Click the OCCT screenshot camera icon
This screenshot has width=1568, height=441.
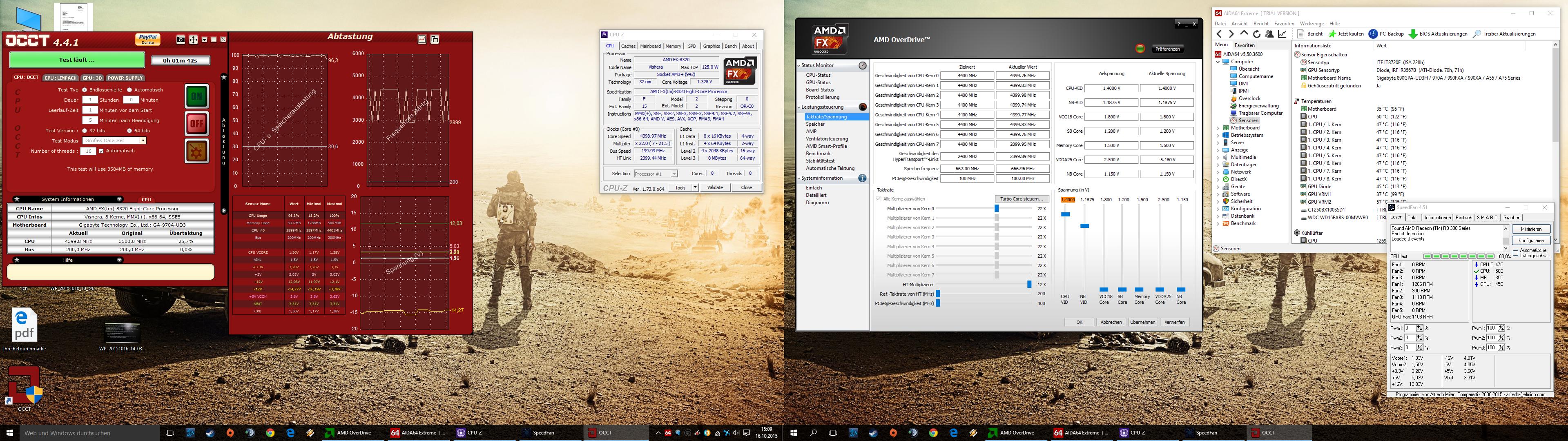180,40
